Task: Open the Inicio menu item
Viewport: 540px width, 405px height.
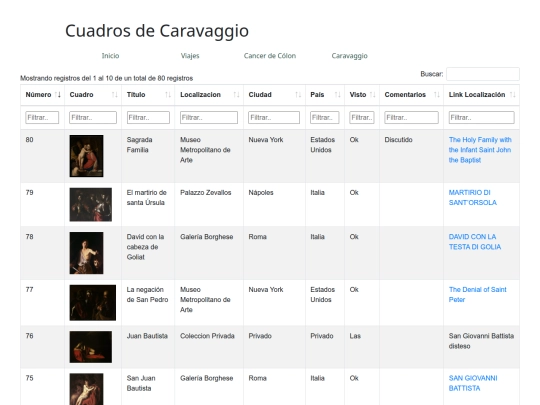Action: [110, 56]
